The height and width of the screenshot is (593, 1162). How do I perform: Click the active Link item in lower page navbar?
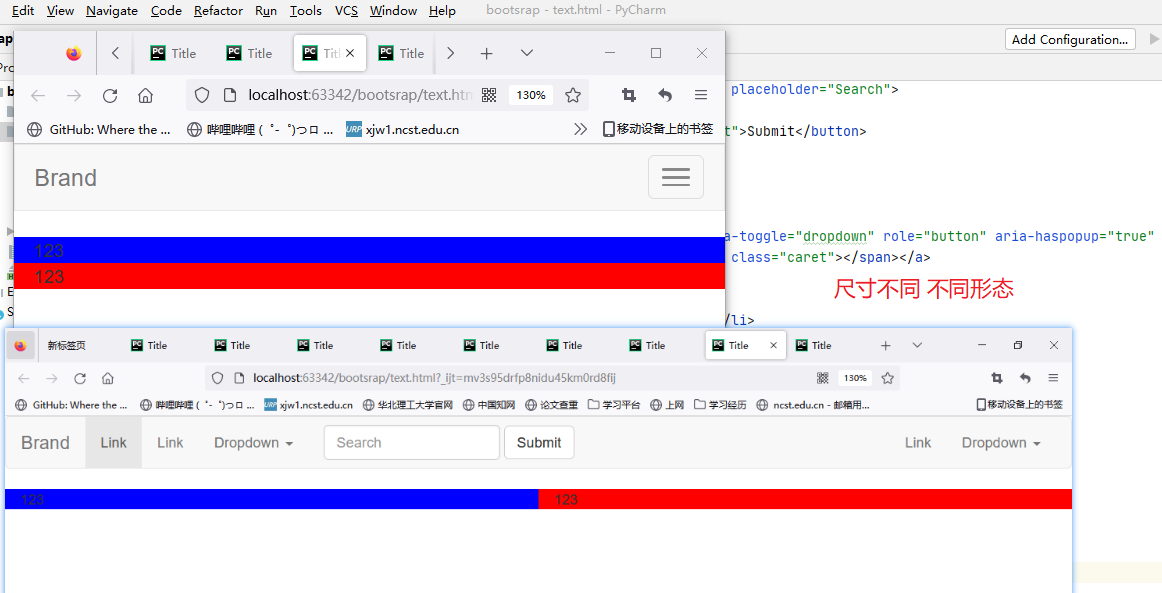tap(113, 443)
